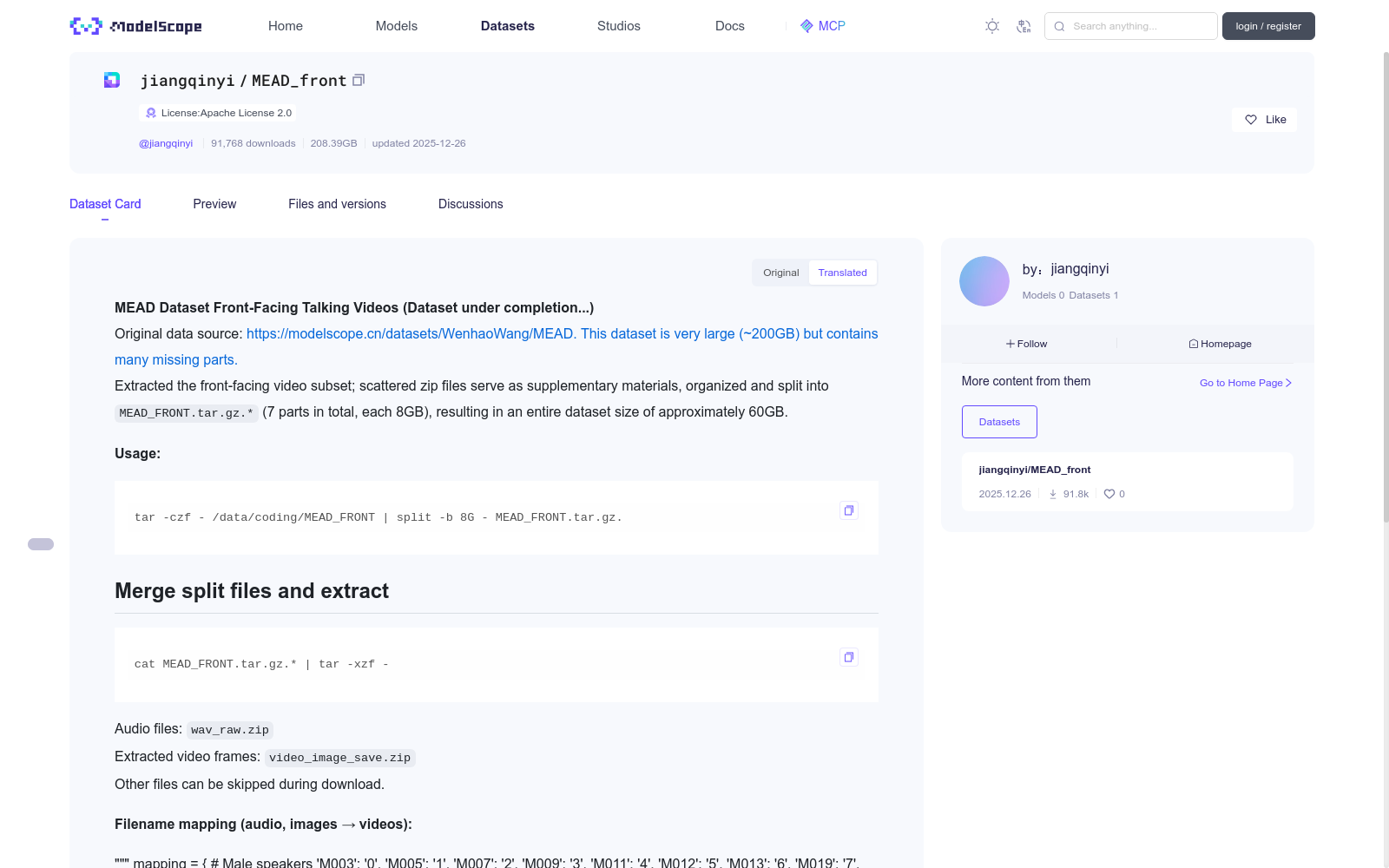Switch language with the translate icon

(x=1024, y=26)
